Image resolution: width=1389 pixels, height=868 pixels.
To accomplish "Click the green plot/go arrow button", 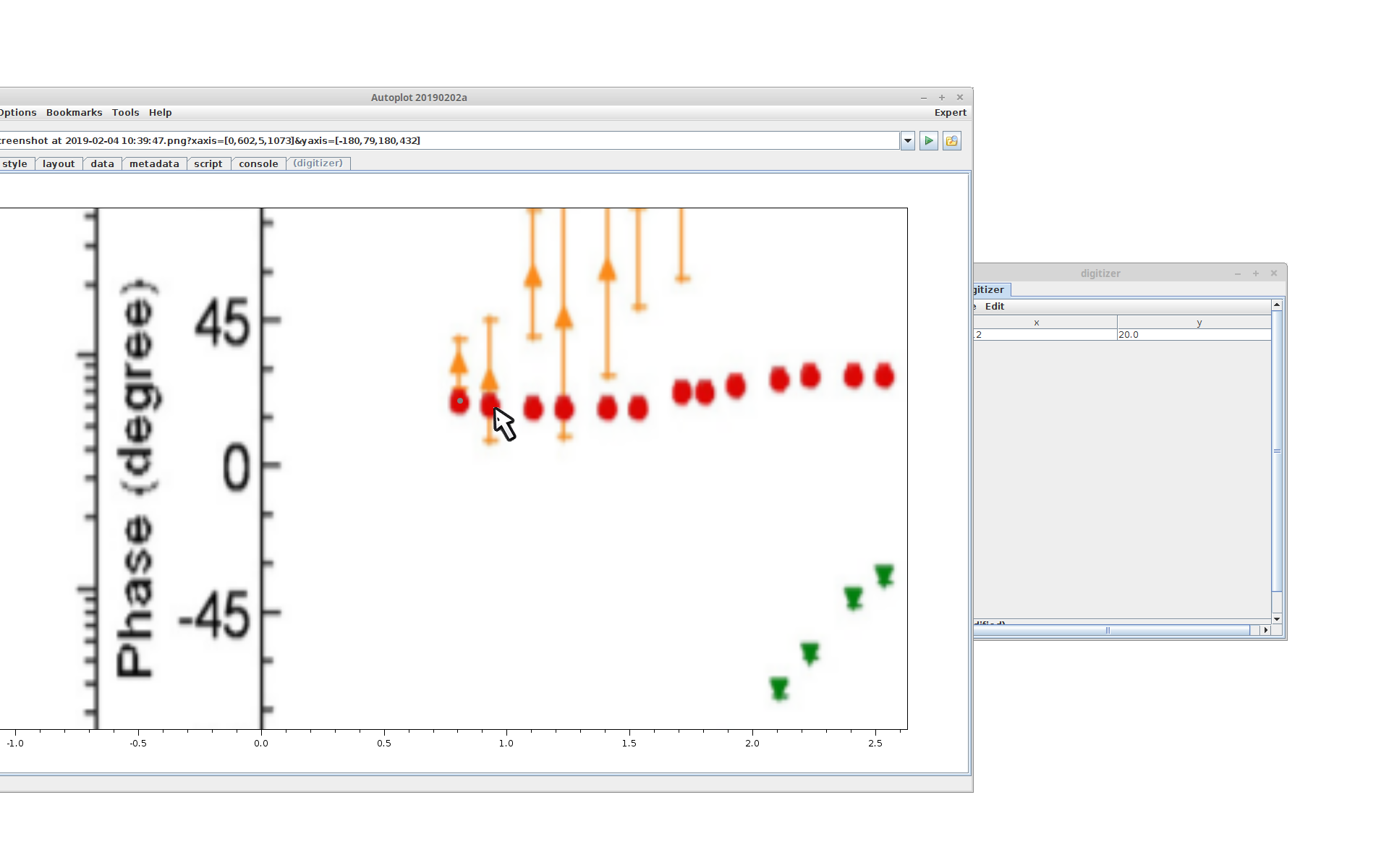I will tap(929, 141).
